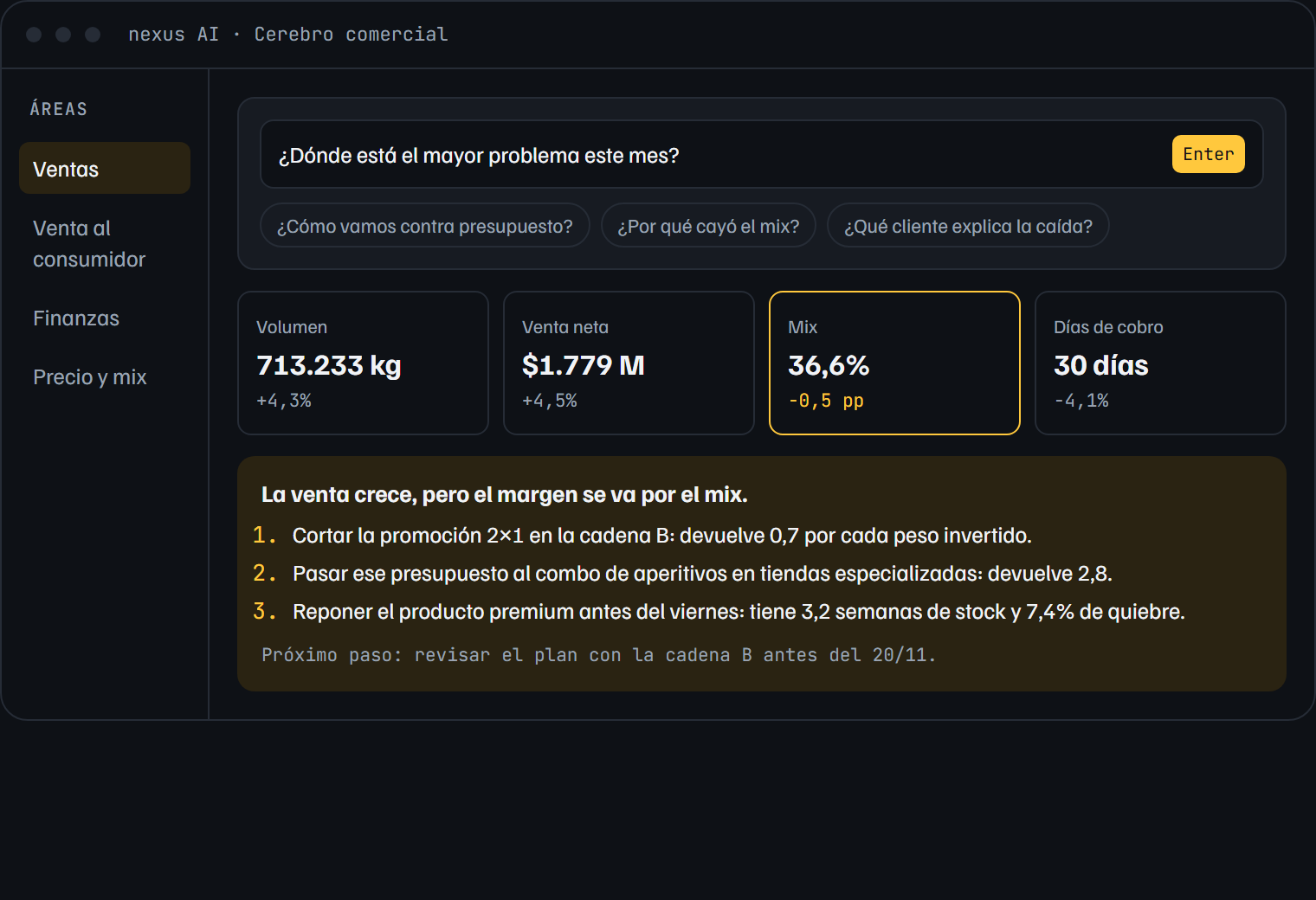Screen dimensions: 1316x900
Task: Choose the "¿Por qué cayó el mix?" suggestion
Action: pyautogui.click(x=708, y=226)
